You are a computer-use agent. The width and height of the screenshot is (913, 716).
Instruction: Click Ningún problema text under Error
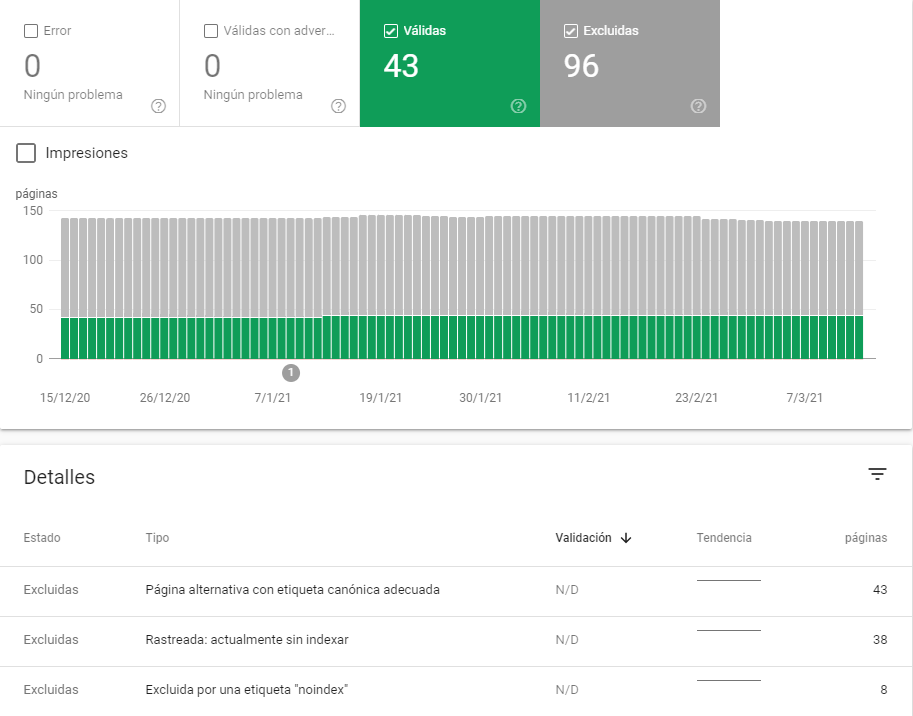click(73, 95)
